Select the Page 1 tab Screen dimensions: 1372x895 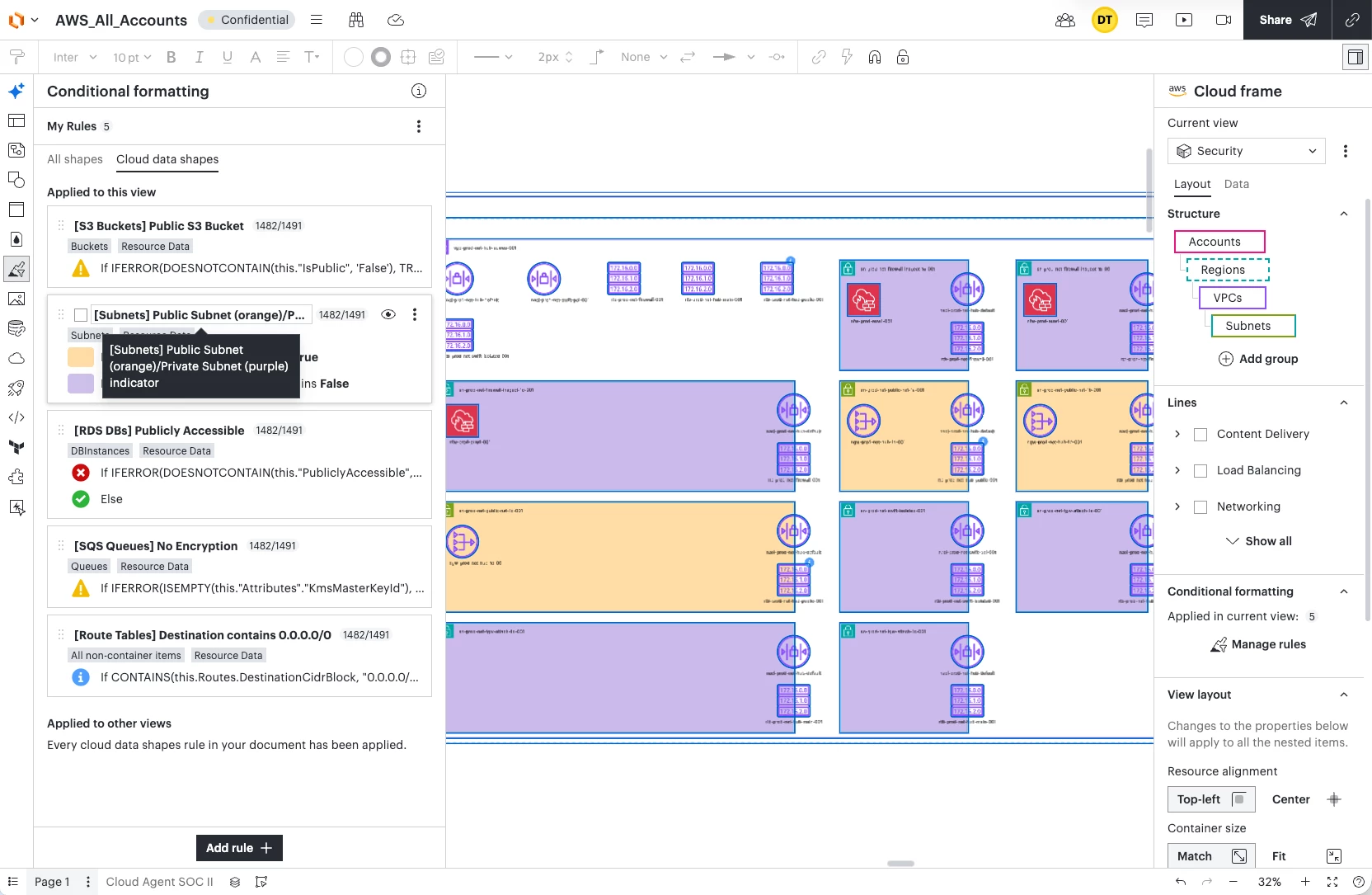52,882
